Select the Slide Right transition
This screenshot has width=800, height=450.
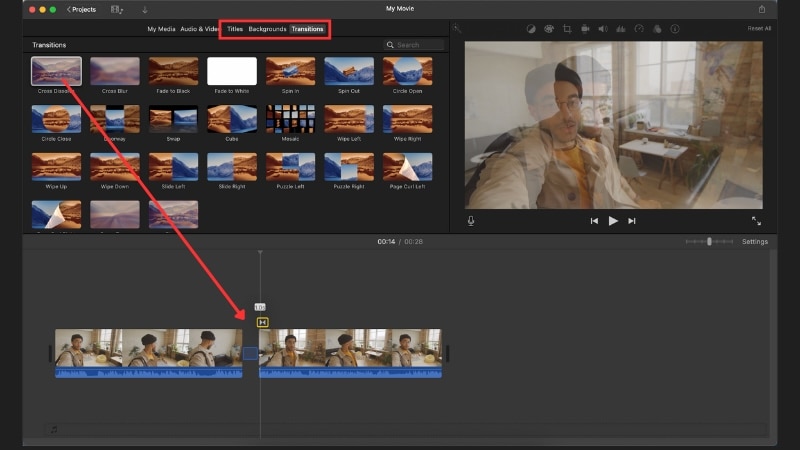(232, 167)
